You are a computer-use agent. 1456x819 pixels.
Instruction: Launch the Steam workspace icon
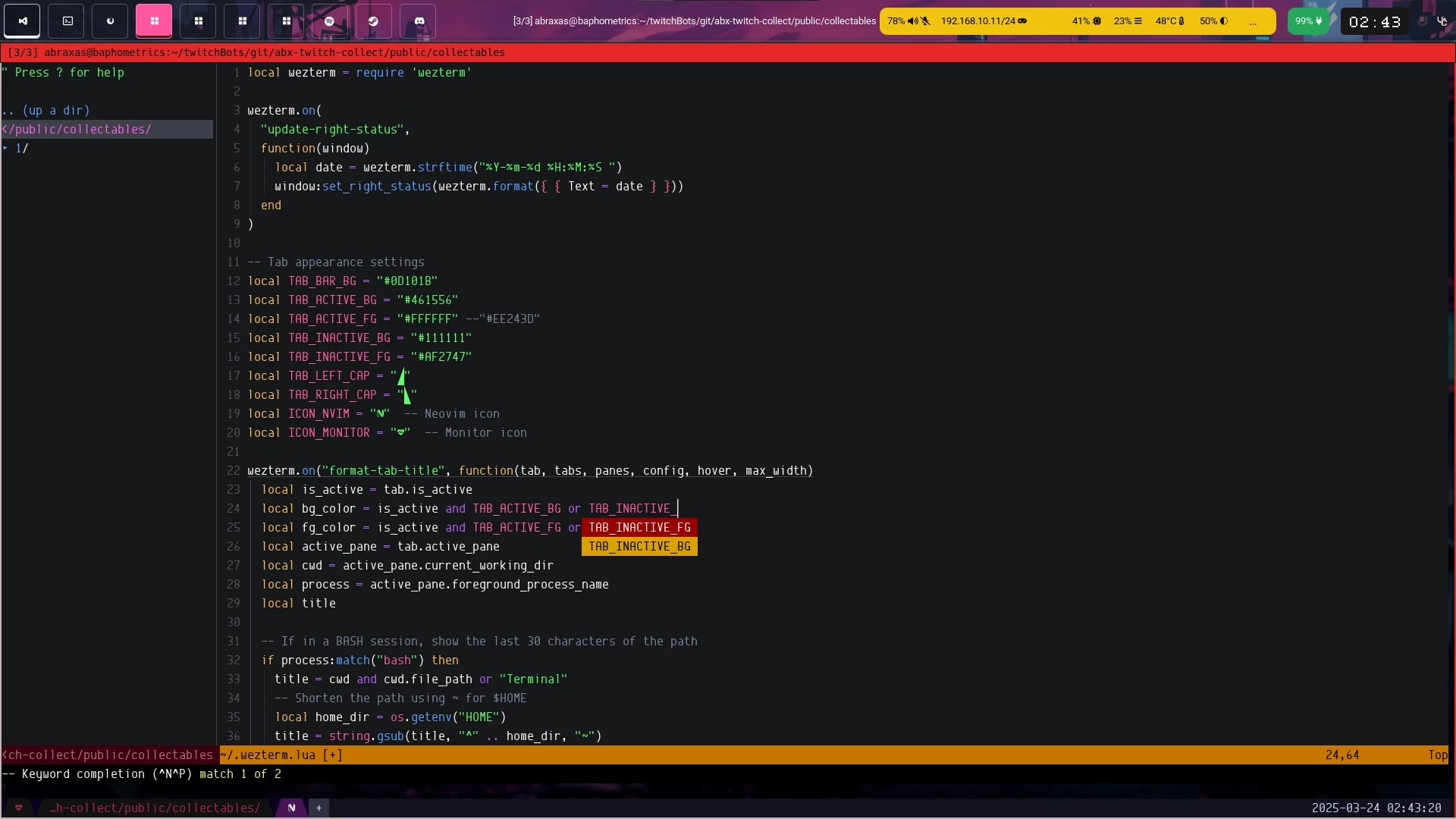coord(373,21)
